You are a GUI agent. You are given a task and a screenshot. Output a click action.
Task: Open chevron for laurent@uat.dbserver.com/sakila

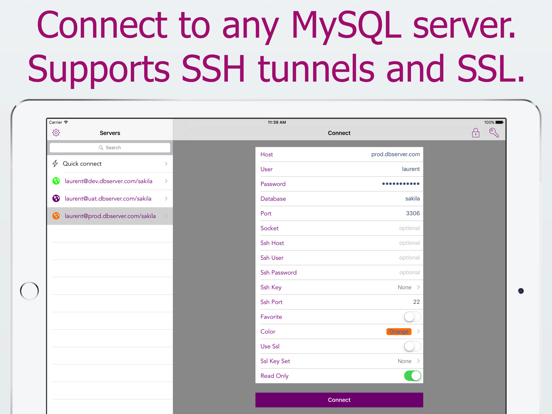[x=166, y=199]
